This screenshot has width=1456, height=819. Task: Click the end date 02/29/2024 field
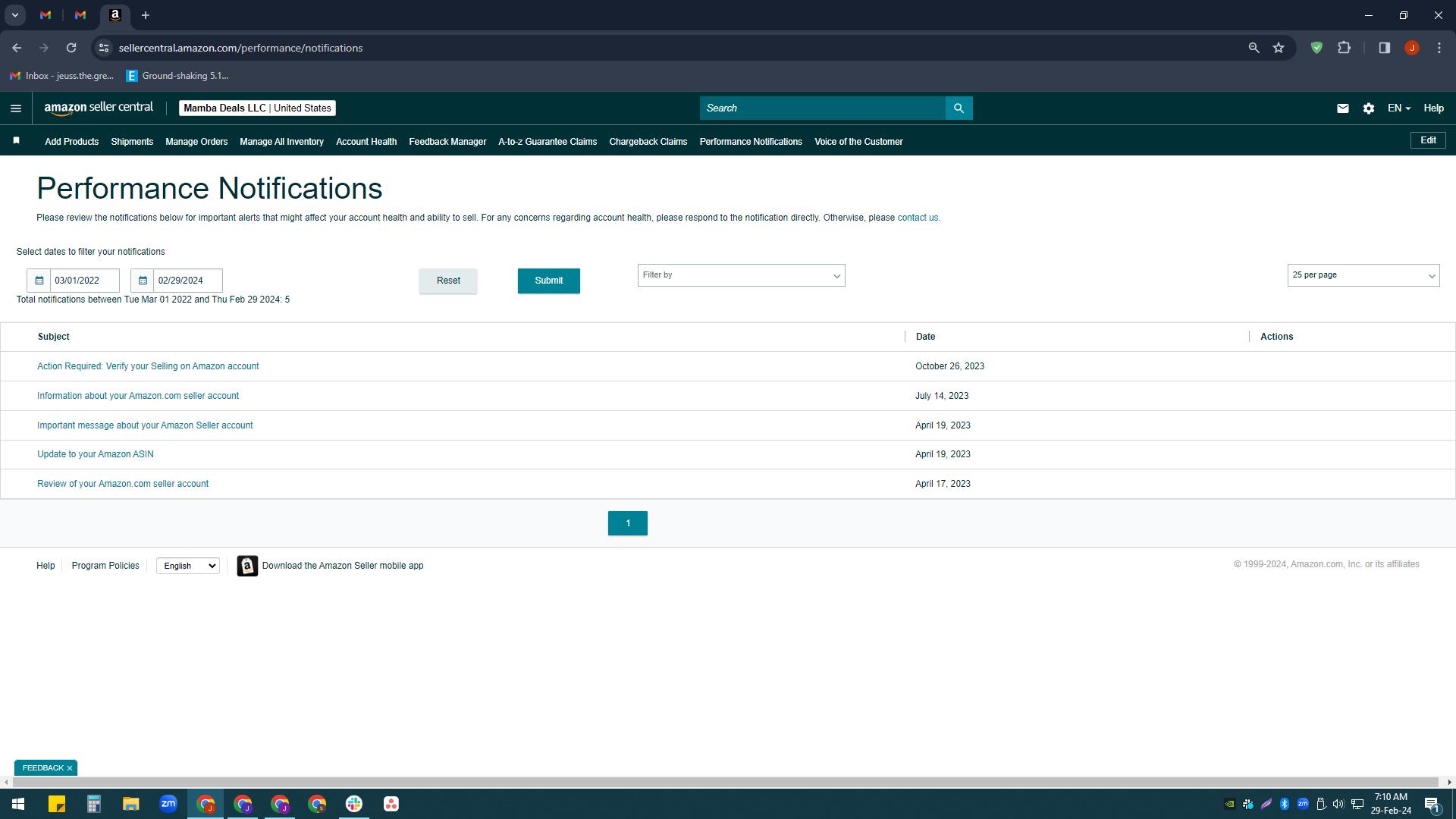(188, 281)
